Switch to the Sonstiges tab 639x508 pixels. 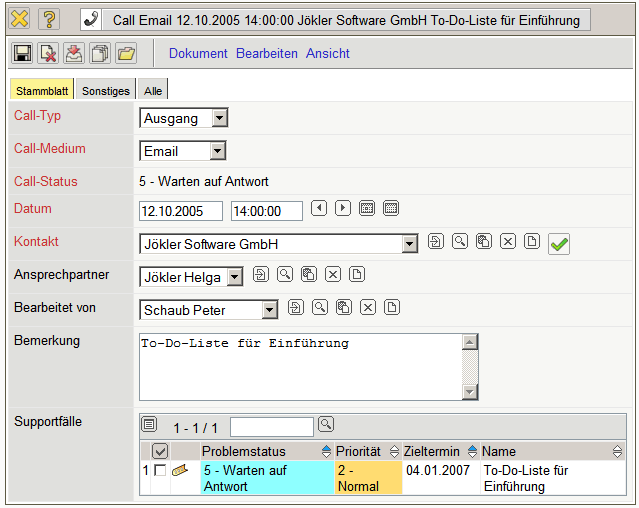pyautogui.click(x=106, y=91)
